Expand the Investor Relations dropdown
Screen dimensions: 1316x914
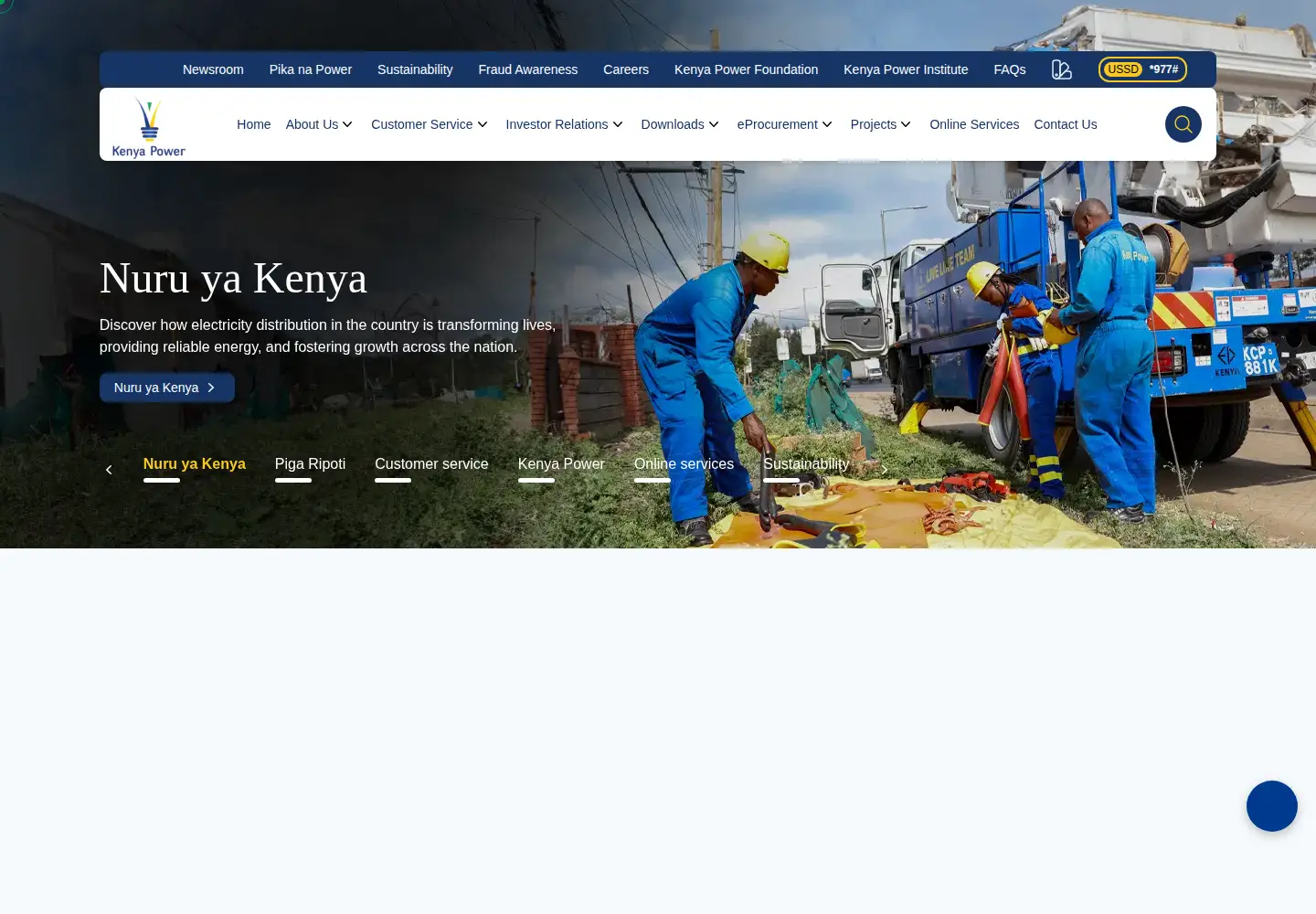564,124
